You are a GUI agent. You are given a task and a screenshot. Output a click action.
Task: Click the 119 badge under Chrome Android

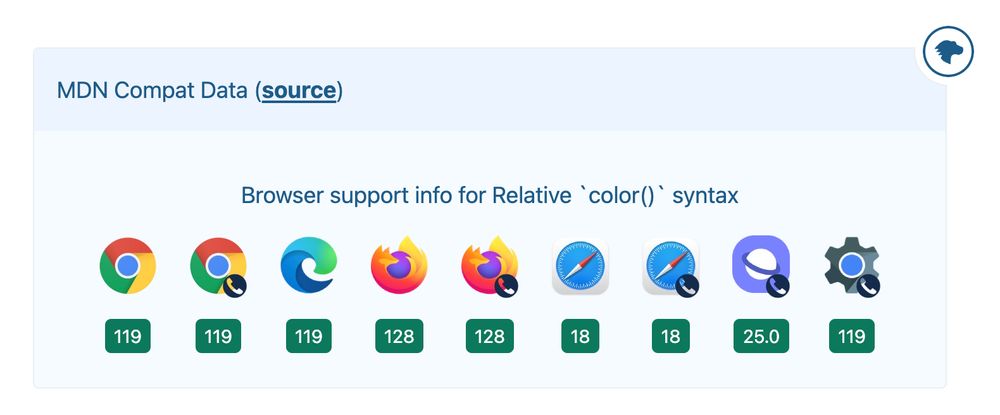(x=218, y=336)
